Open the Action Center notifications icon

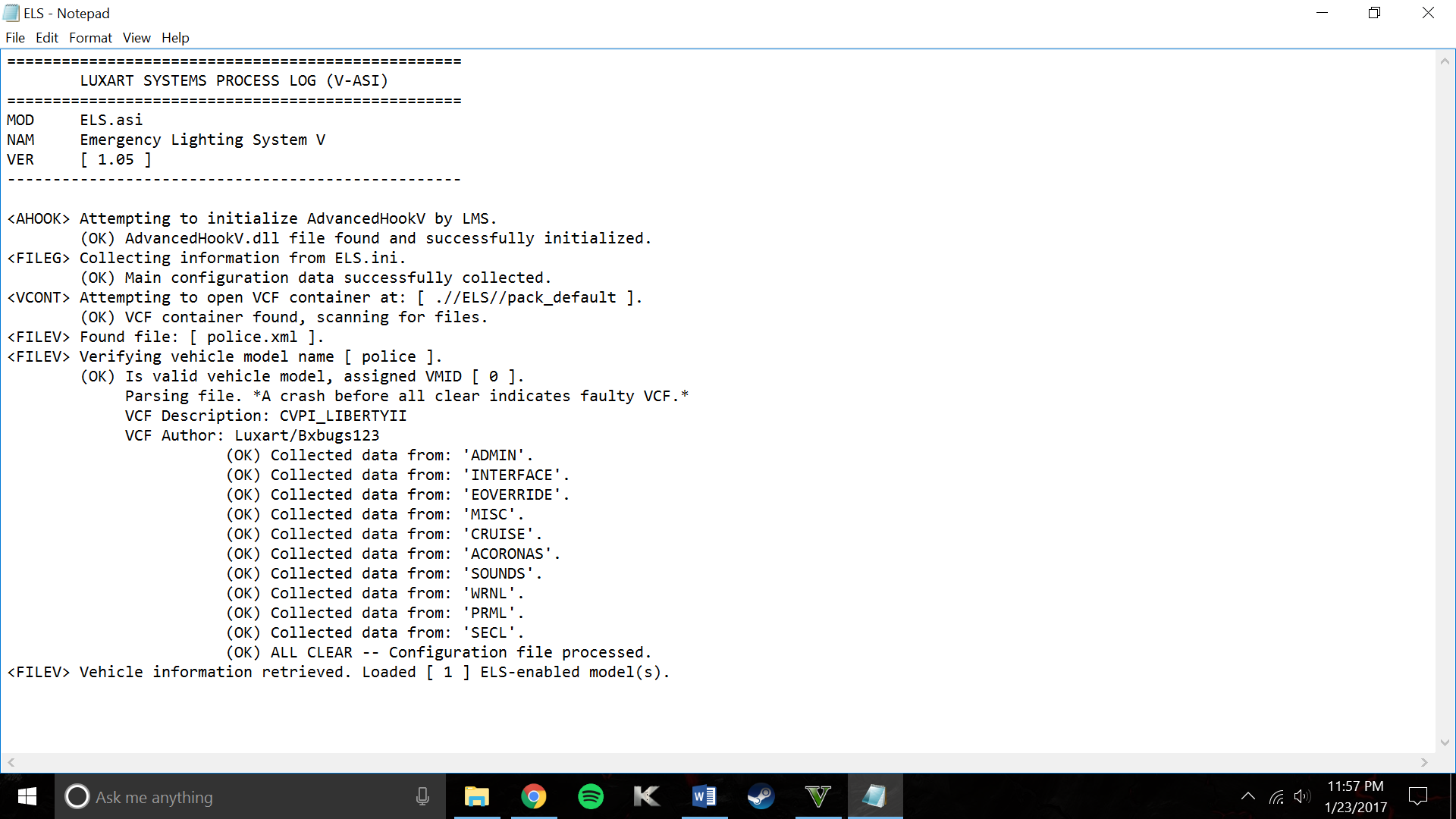(x=1417, y=796)
